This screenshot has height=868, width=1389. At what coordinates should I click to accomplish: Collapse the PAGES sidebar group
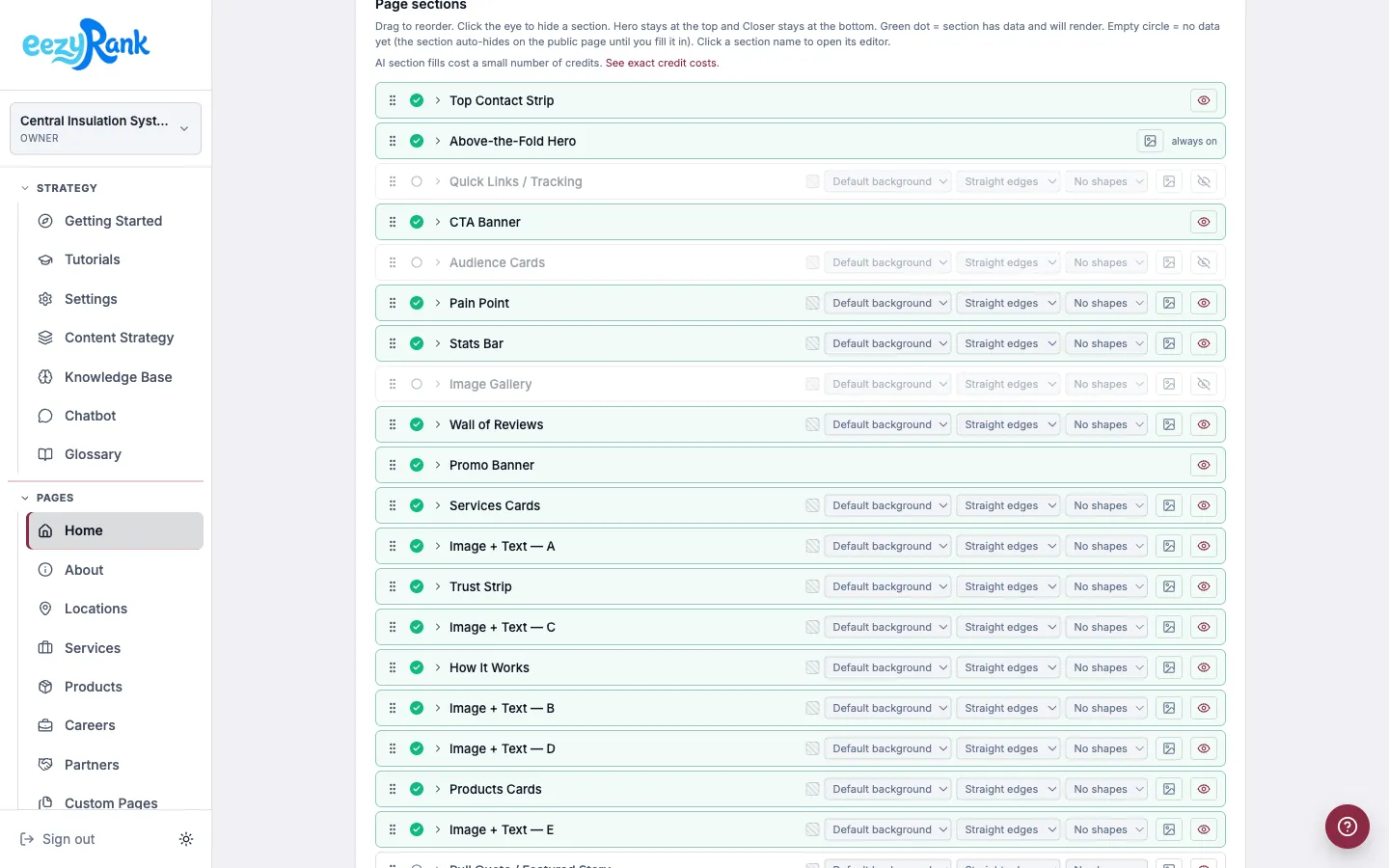tap(47, 498)
